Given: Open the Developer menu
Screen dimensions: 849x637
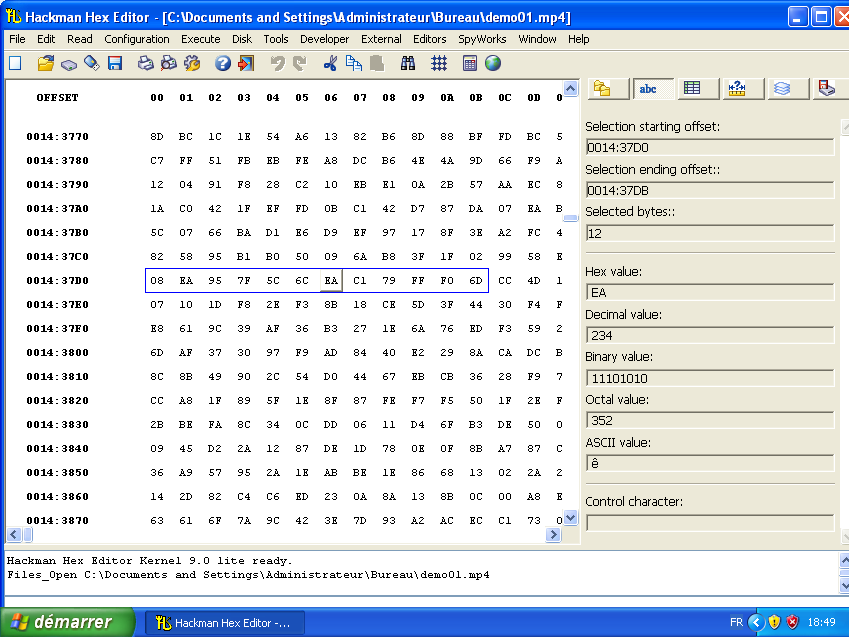Looking at the screenshot, I should [325, 39].
